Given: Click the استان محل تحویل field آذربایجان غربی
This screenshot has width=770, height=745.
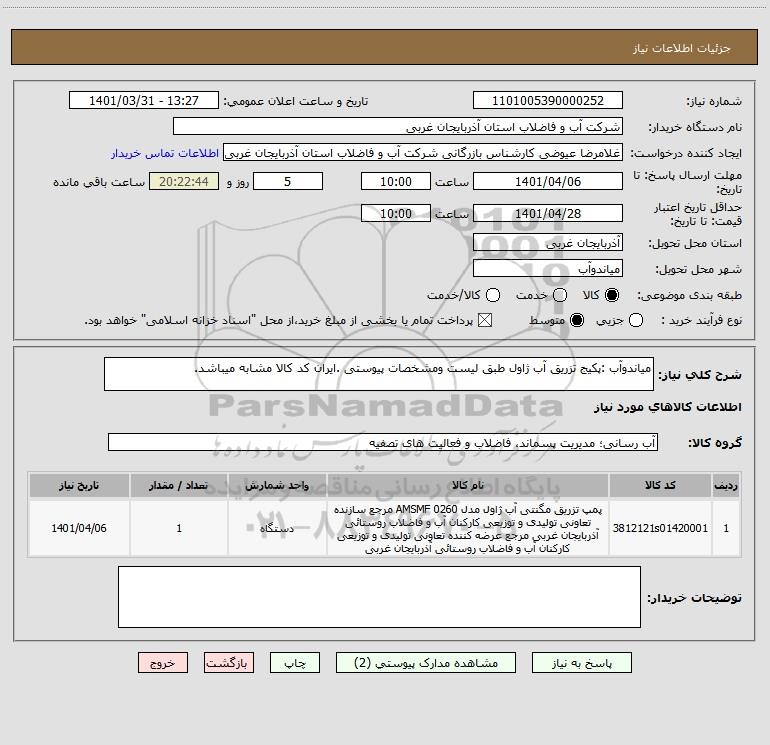Looking at the screenshot, I should click(x=548, y=242).
